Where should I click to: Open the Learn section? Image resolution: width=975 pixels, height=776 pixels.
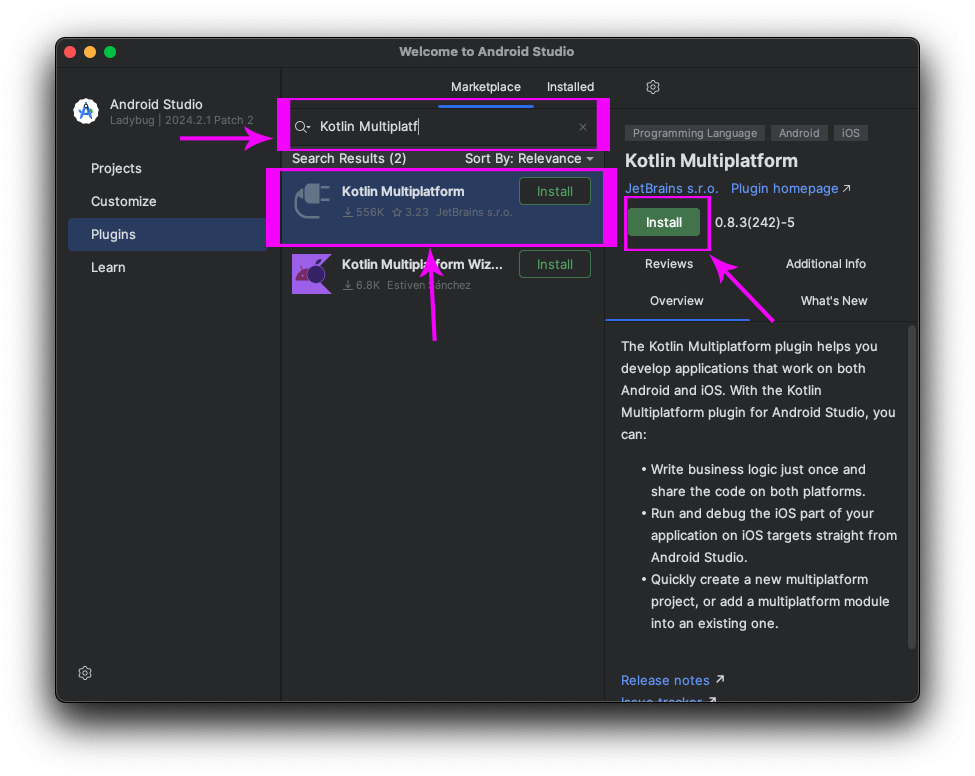click(x=108, y=267)
